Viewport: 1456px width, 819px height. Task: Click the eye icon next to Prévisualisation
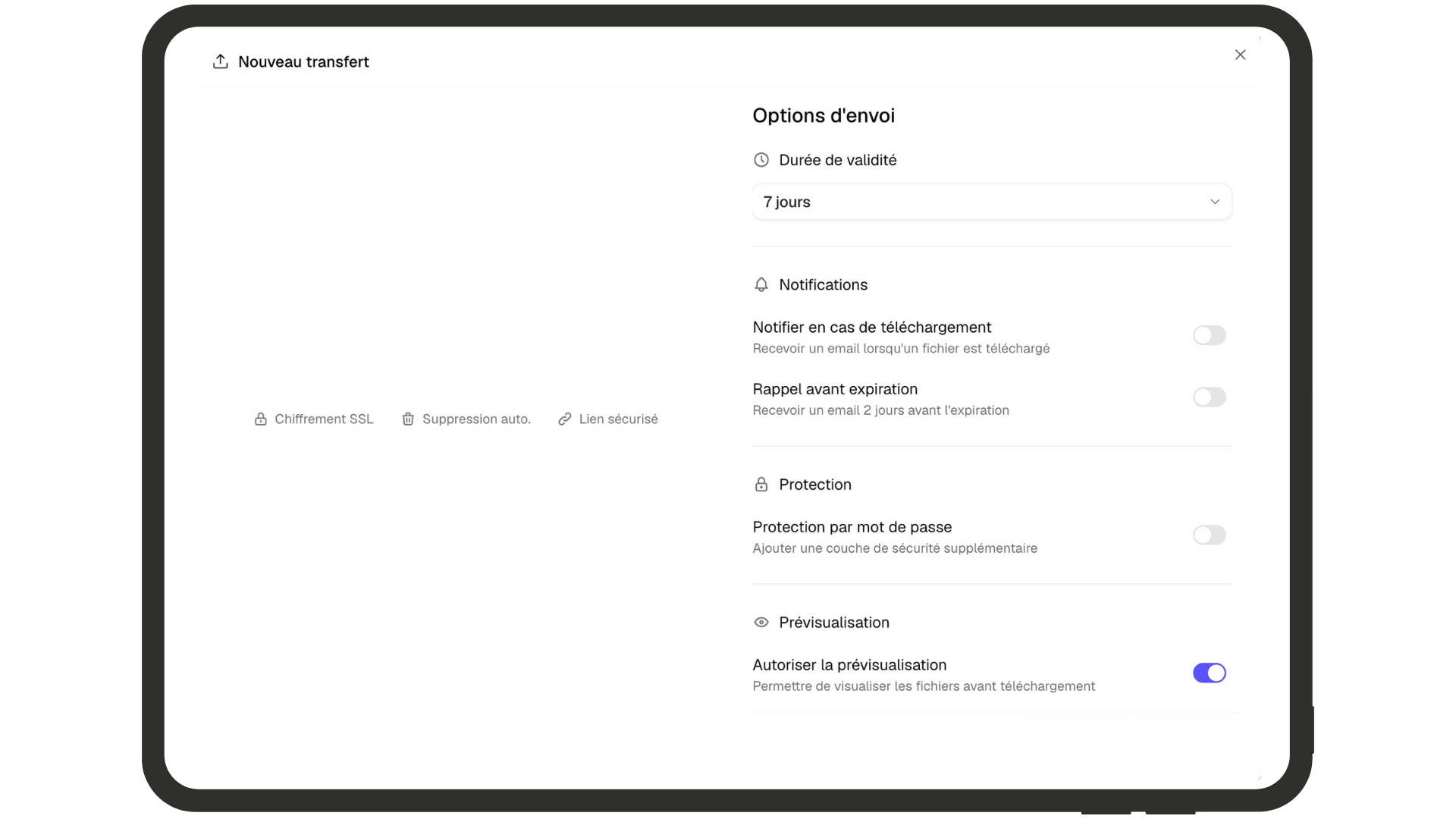point(761,623)
